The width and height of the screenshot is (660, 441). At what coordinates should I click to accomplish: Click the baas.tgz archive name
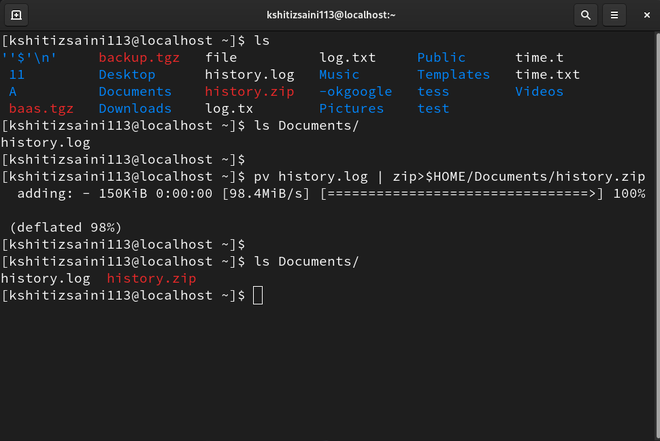coord(41,108)
